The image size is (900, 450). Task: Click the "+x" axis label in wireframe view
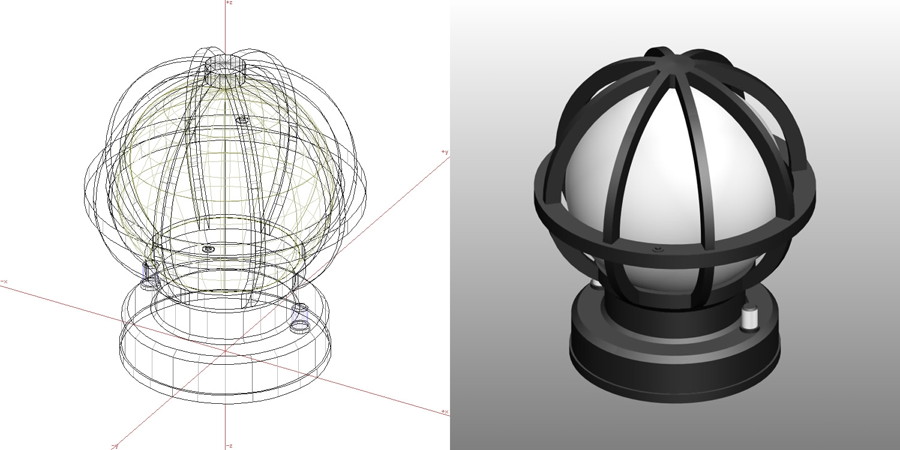(445, 412)
